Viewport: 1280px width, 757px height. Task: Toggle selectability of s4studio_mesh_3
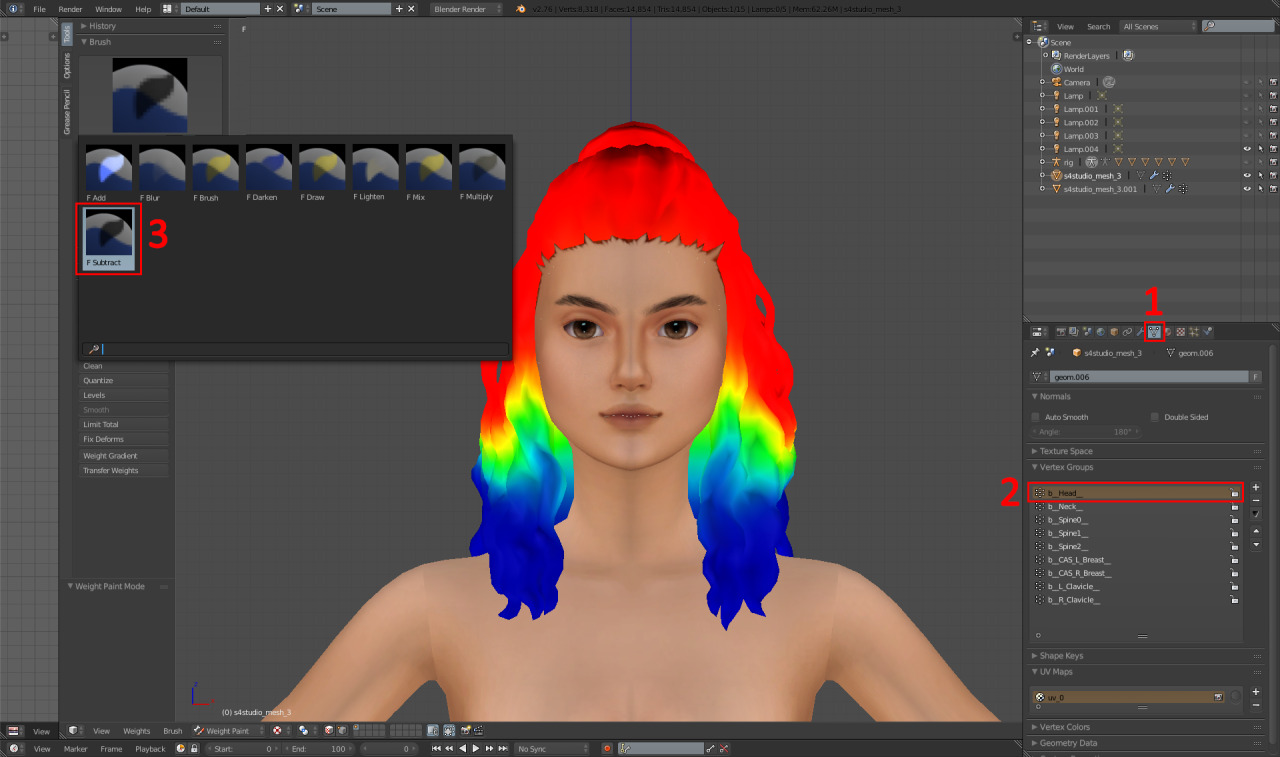[1260, 175]
